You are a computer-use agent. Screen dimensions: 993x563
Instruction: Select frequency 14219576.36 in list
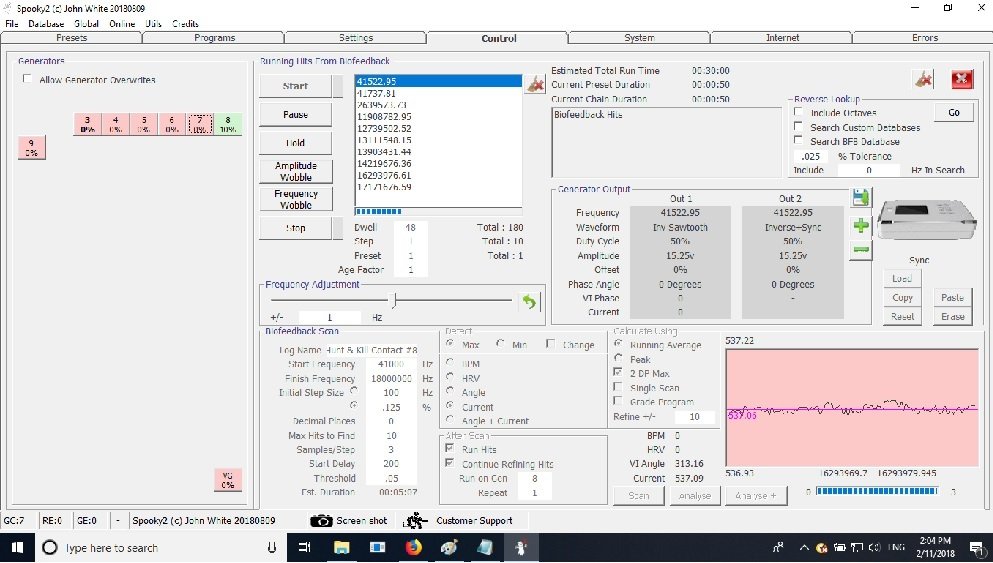[x=438, y=163]
